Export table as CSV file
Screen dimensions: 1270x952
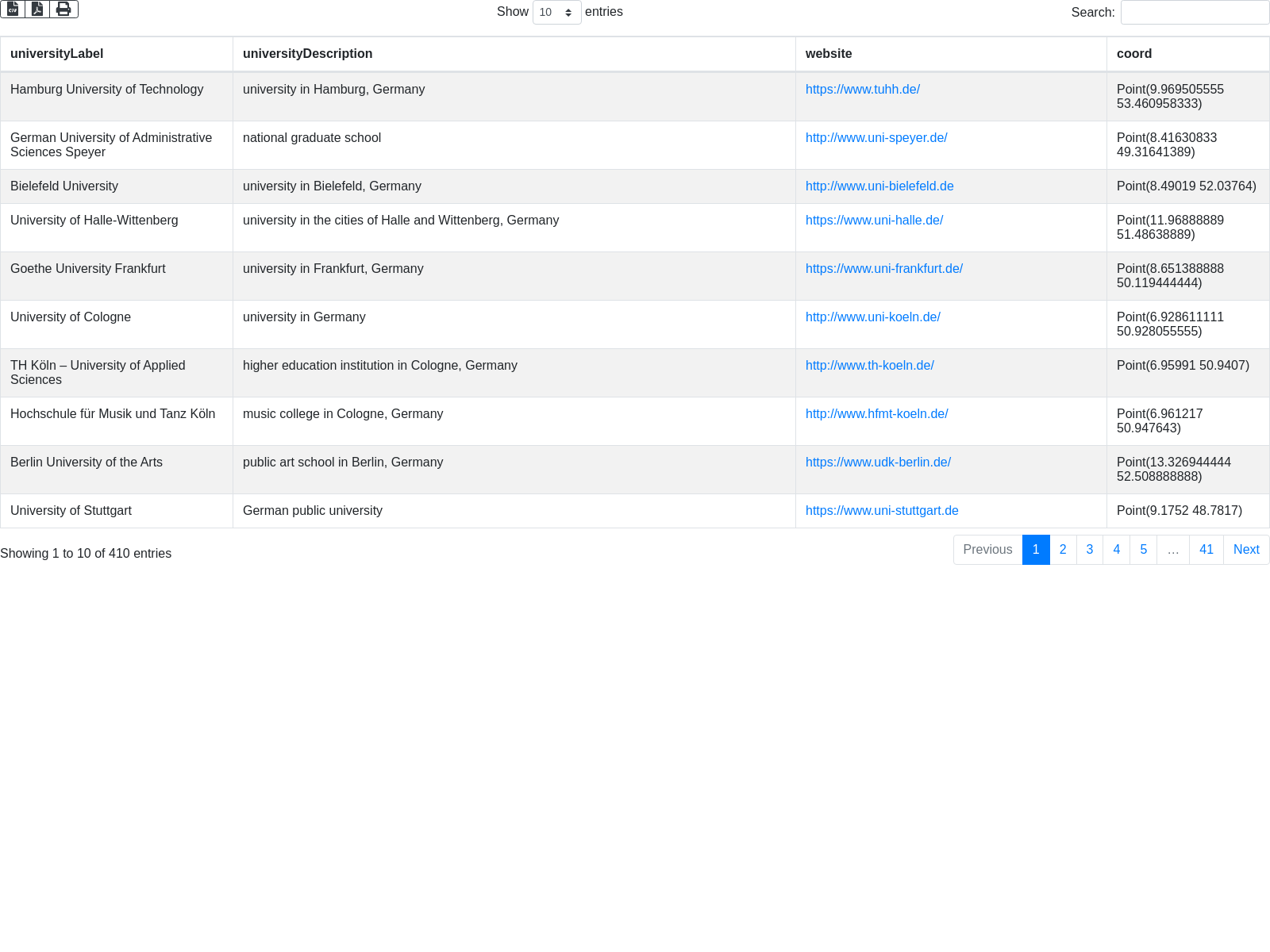pos(13,9)
